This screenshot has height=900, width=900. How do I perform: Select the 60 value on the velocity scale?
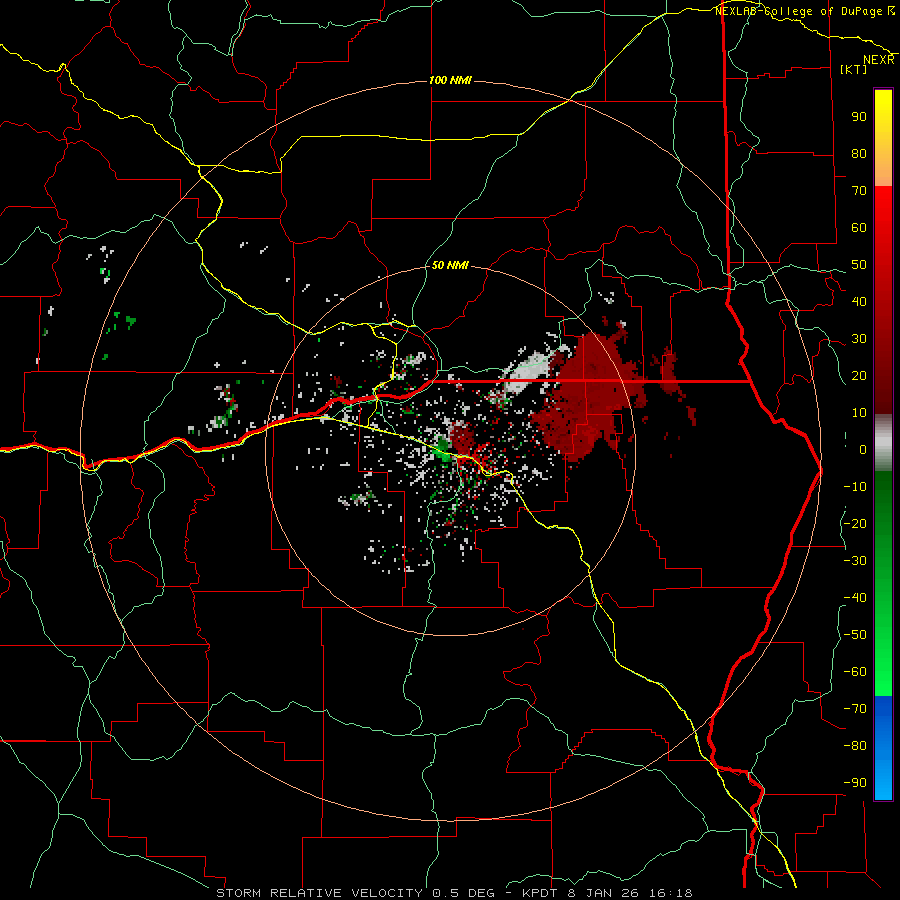pyautogui.click(x=859, y=228)
